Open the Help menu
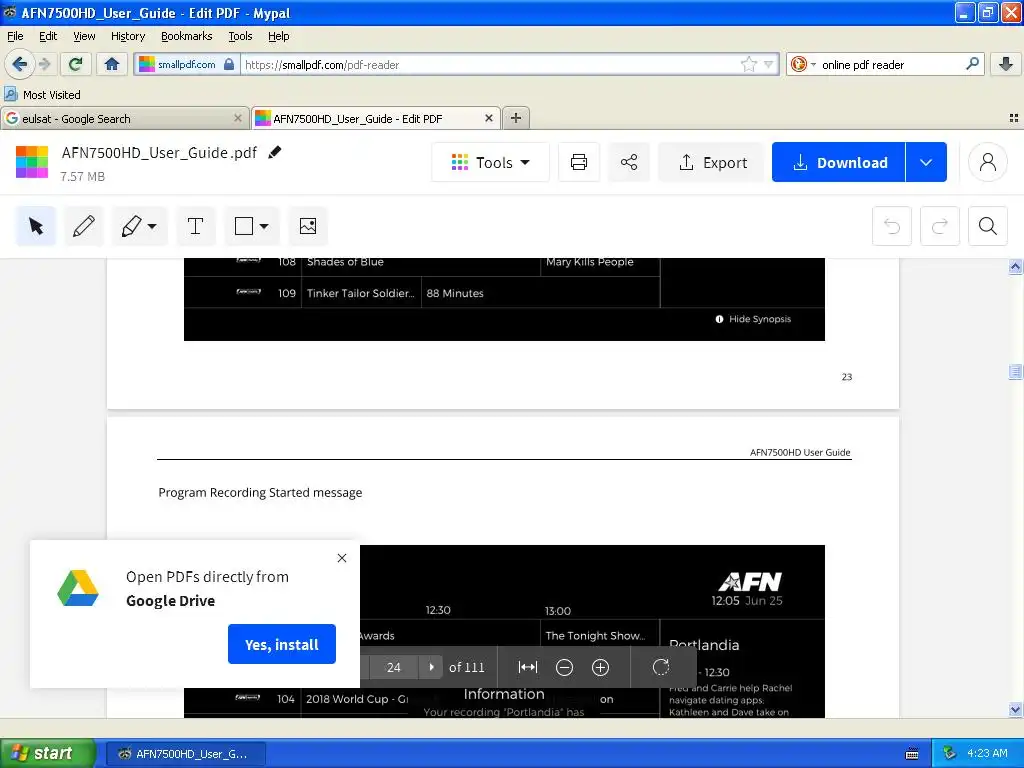The height and width of the screenshot is (768, 1024). [x=279, y=36]
